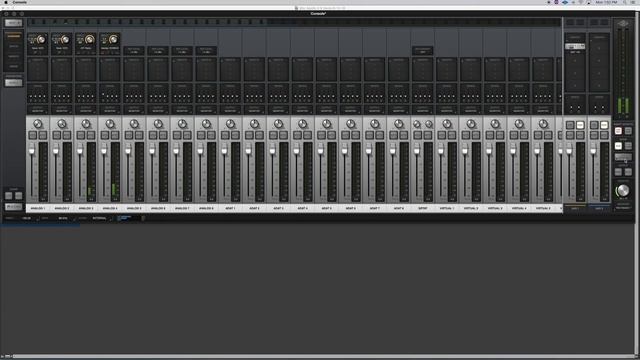The height and width of the screenshot is (360, 640).
Task: Select the VIRTUAL 4 channel name label
Action: pos(519,208)
